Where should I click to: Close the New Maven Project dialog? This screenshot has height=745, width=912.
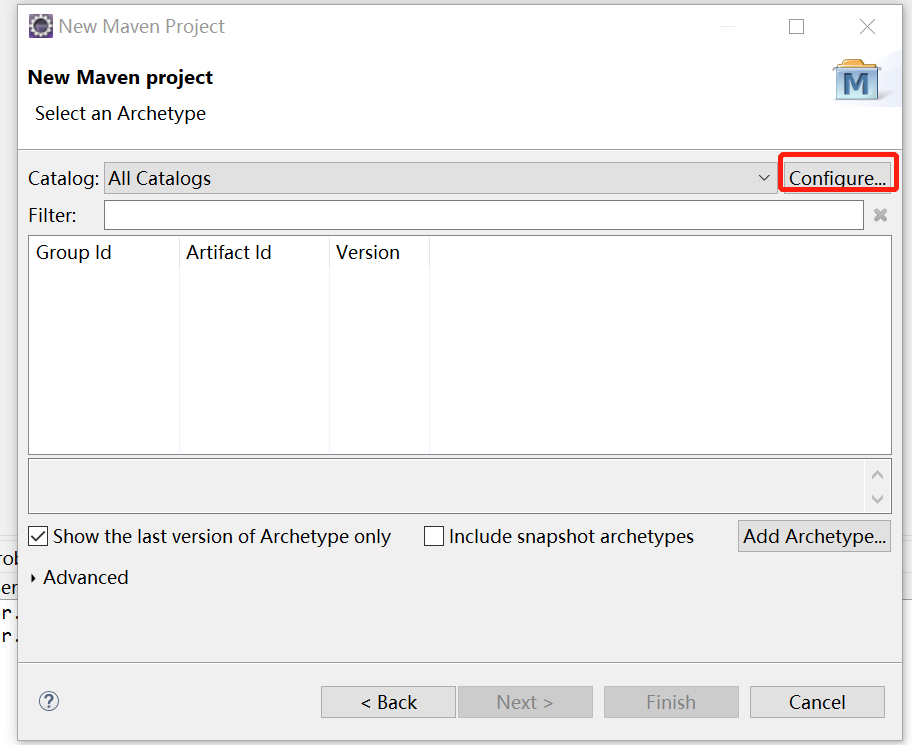point(867,26)
